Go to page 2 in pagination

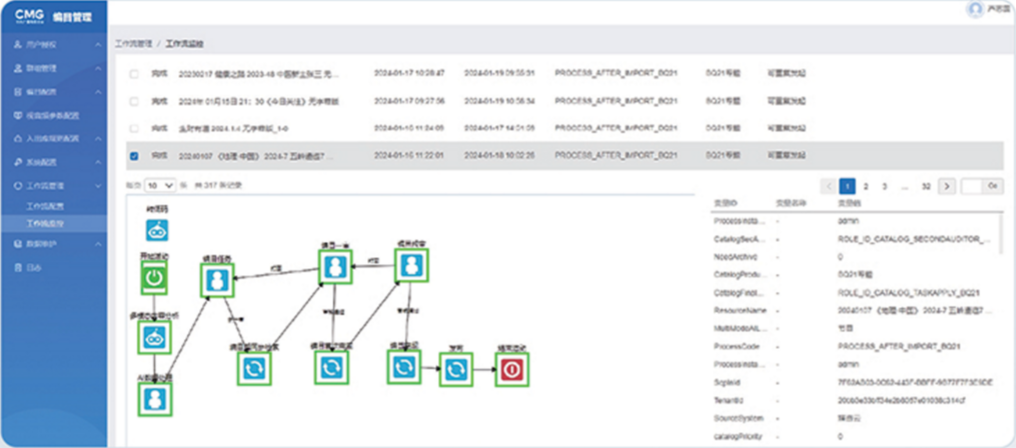point(866,186)
